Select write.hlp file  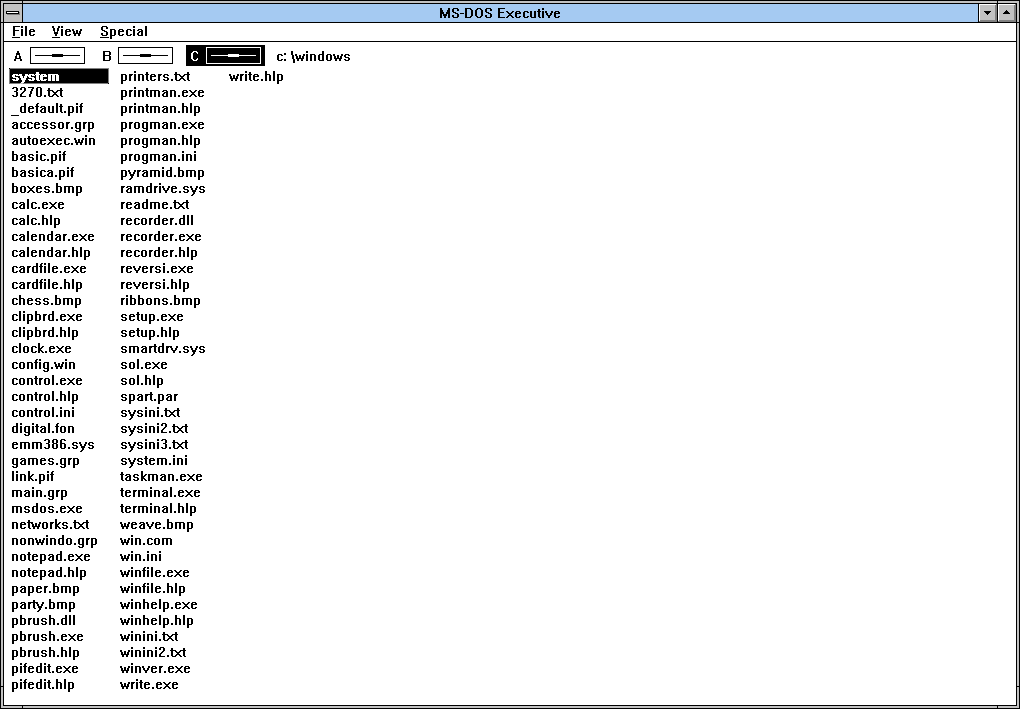coord(256,77)
